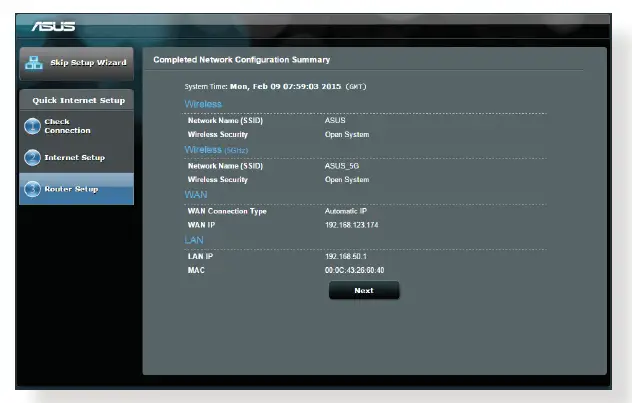Screen dimensions: 632x403
Task: Click the MAC label
Action: point(196,270)
